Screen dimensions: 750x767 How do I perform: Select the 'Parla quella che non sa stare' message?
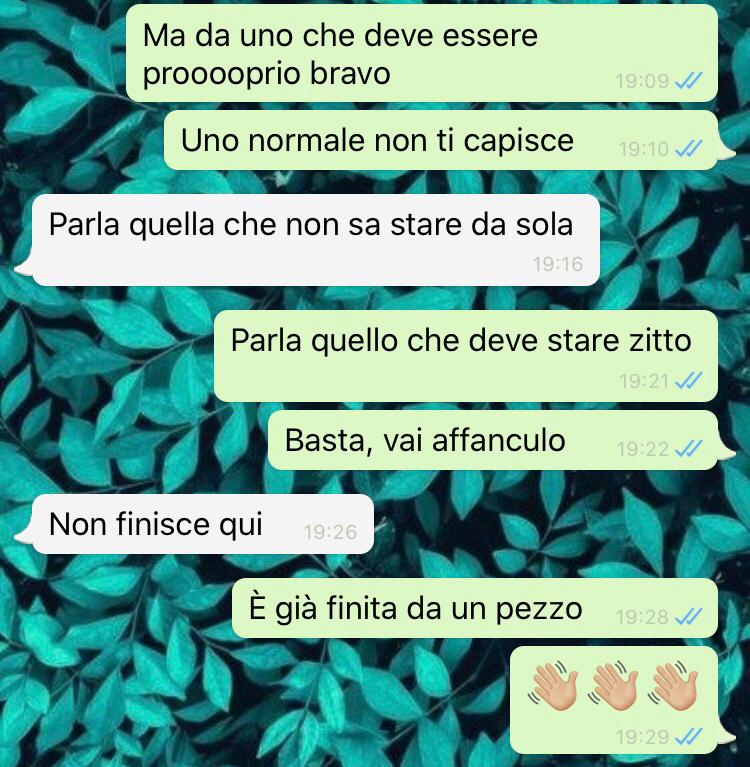pyautogui.click(x=316, y=240)
